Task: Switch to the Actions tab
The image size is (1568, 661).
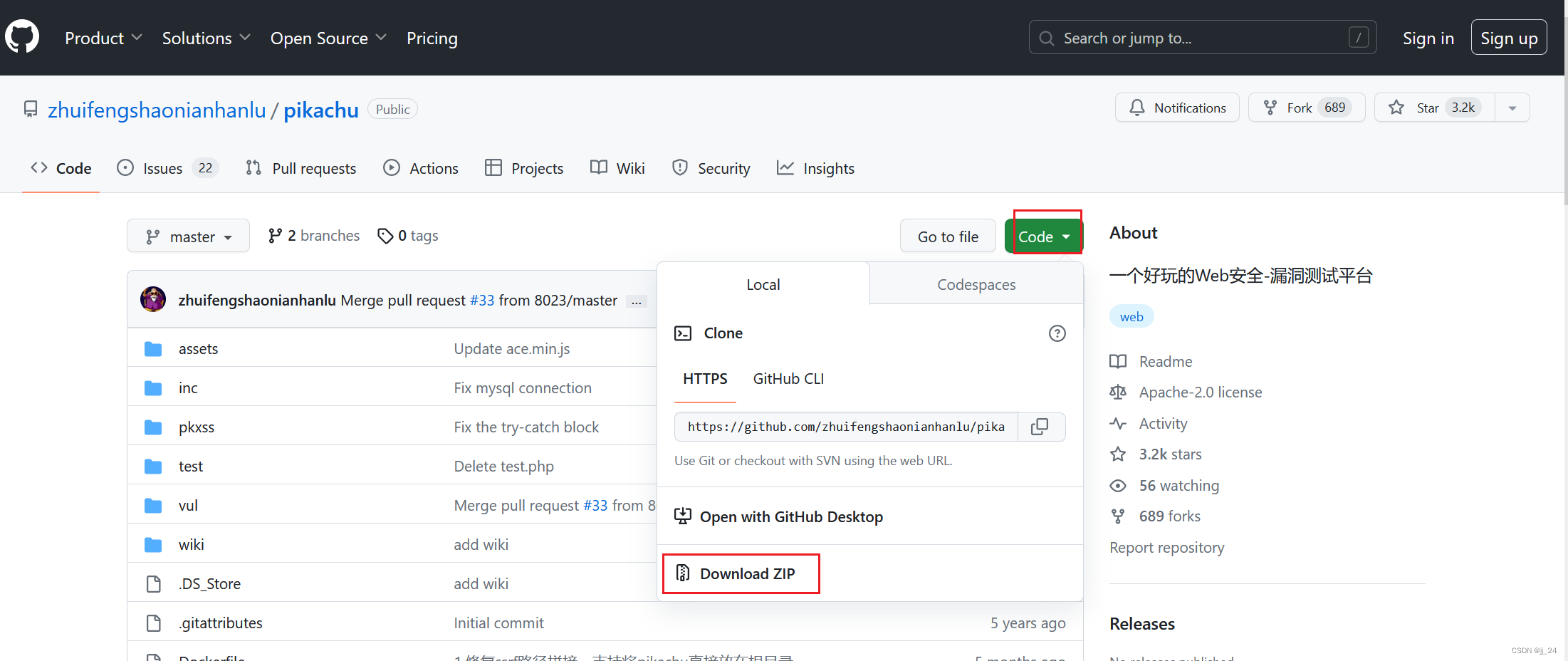Action: (421, 168)
